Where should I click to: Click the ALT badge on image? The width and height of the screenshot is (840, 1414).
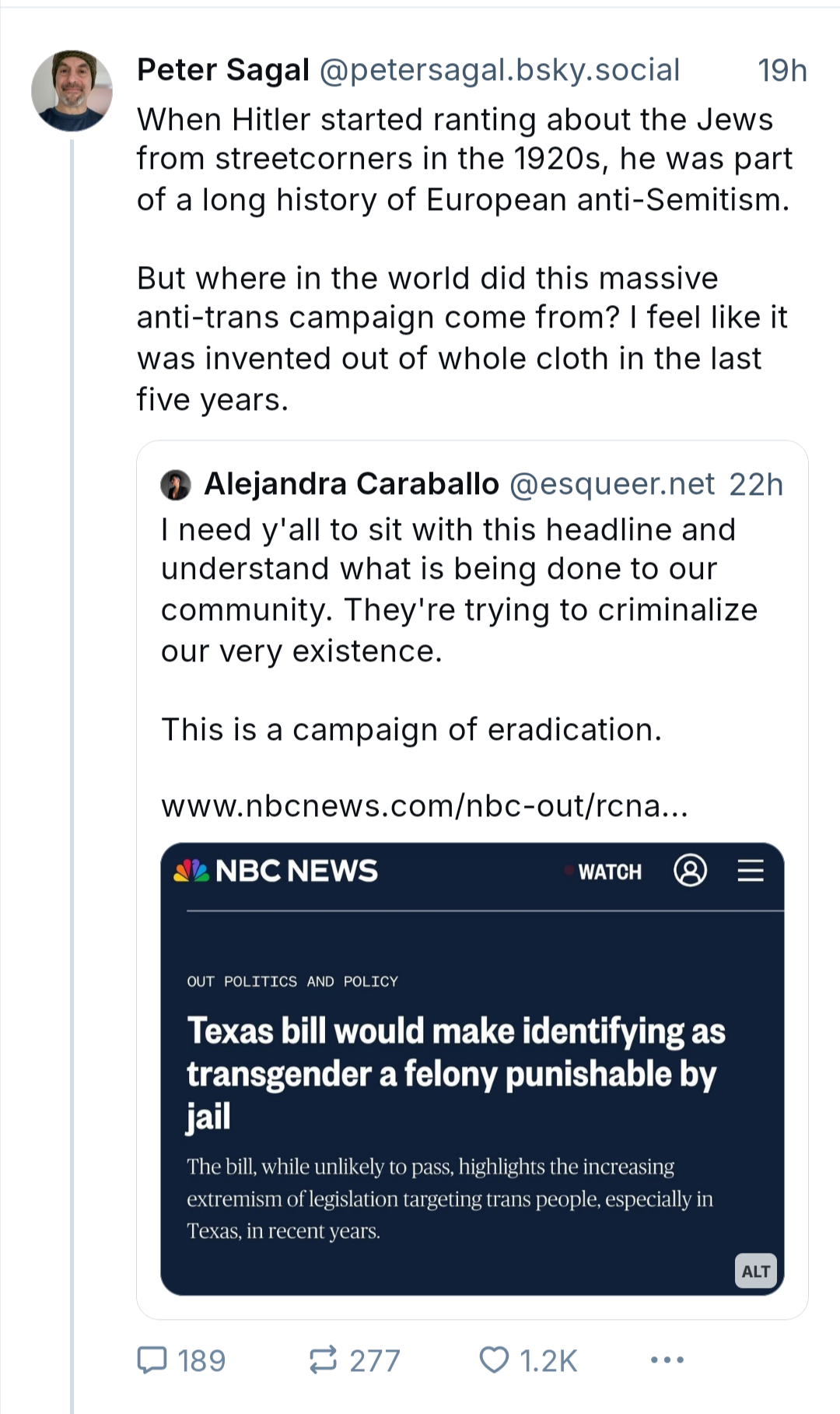click(755, 1271)
